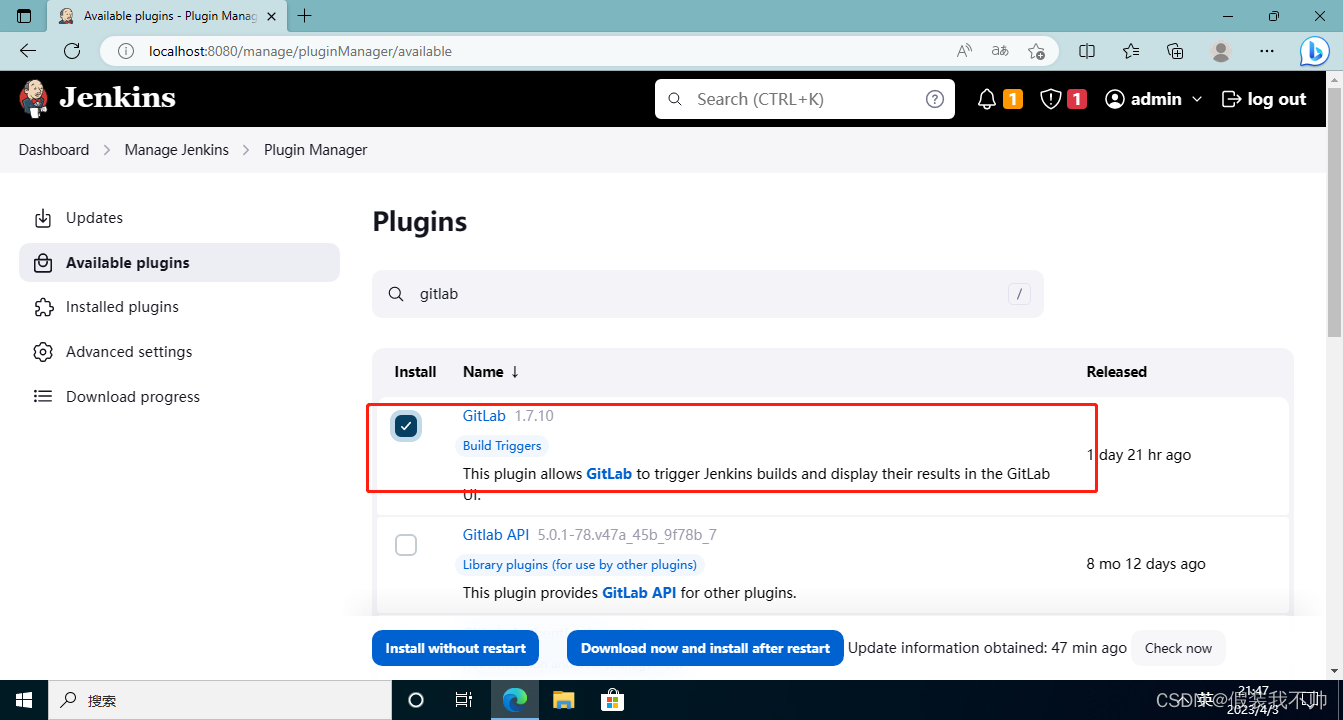Image resolution: width=1343 pixels, height=720 pixels.
Task: Open Advanced settings section
Action: [179, 352]
